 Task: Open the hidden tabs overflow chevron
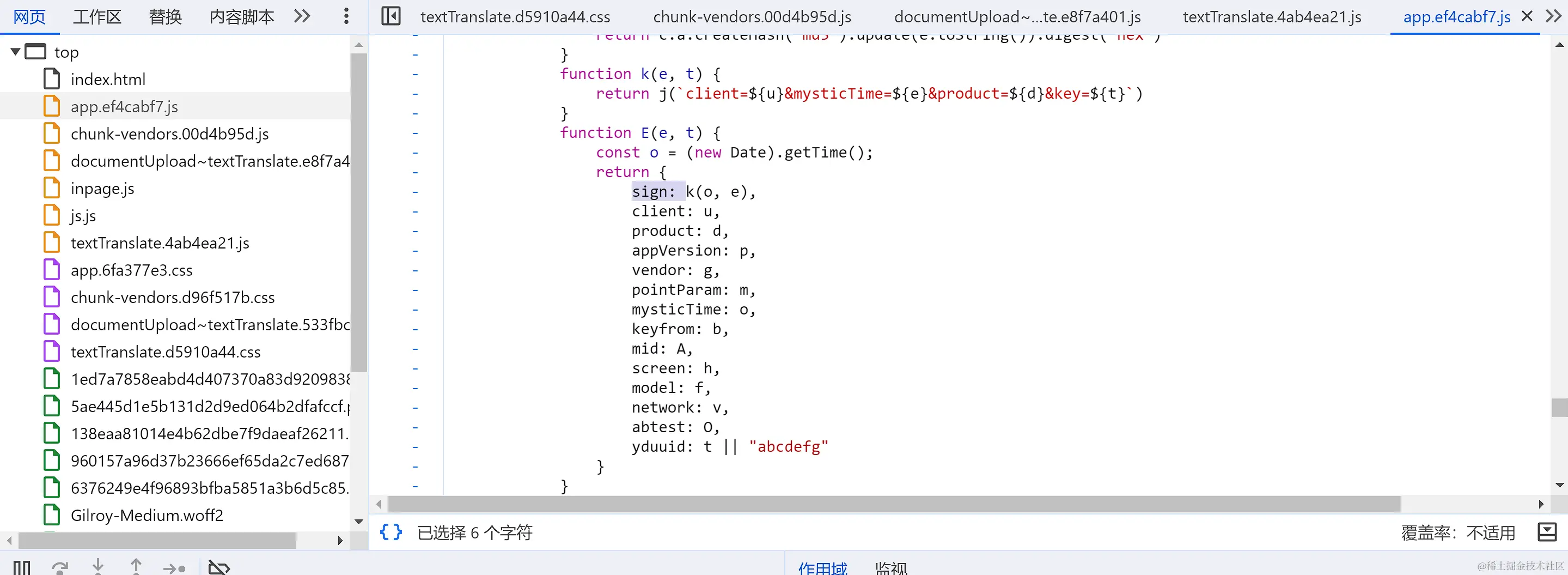(x=1554, y=16)
